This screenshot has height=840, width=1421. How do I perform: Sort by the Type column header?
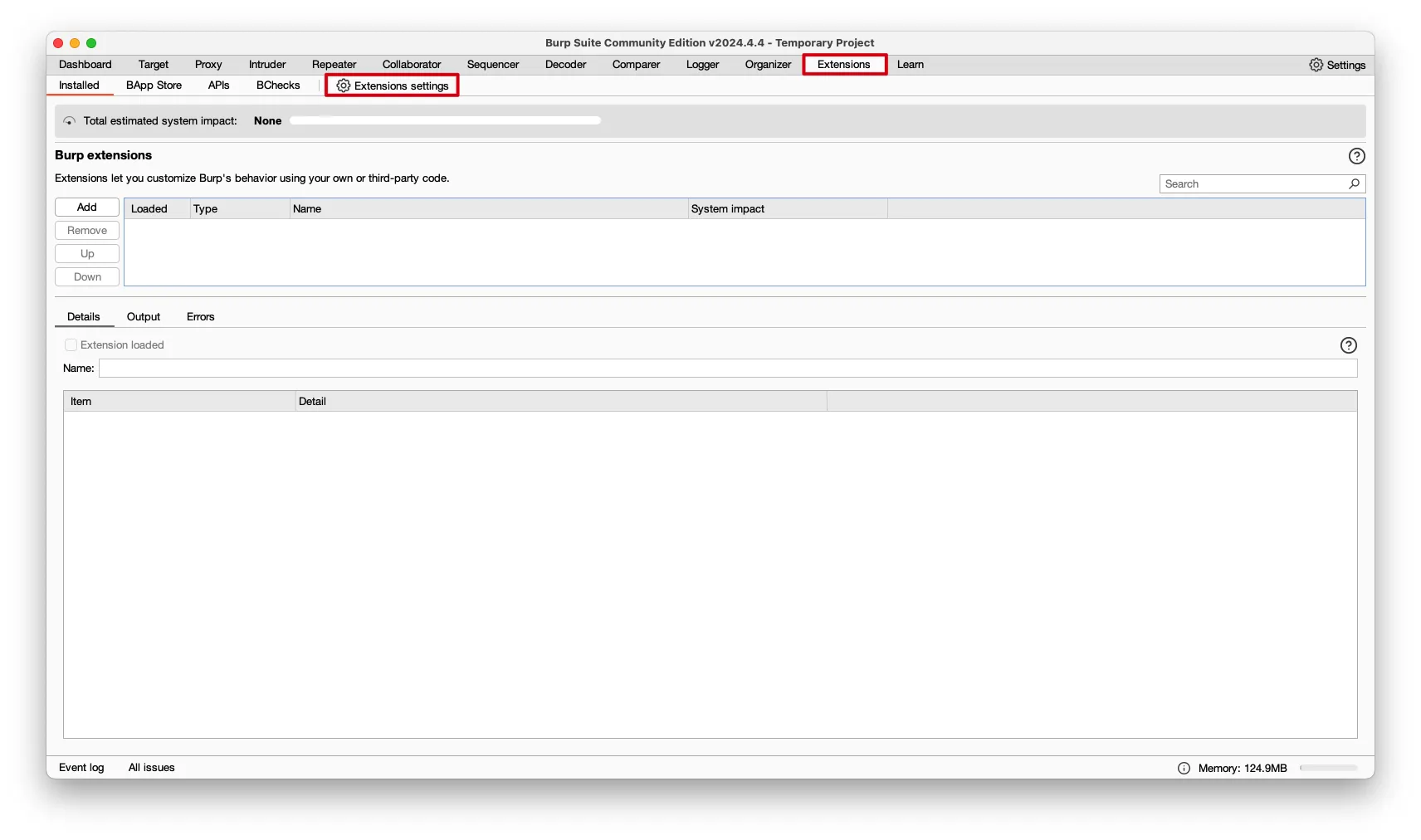click(x=240, y=209)
